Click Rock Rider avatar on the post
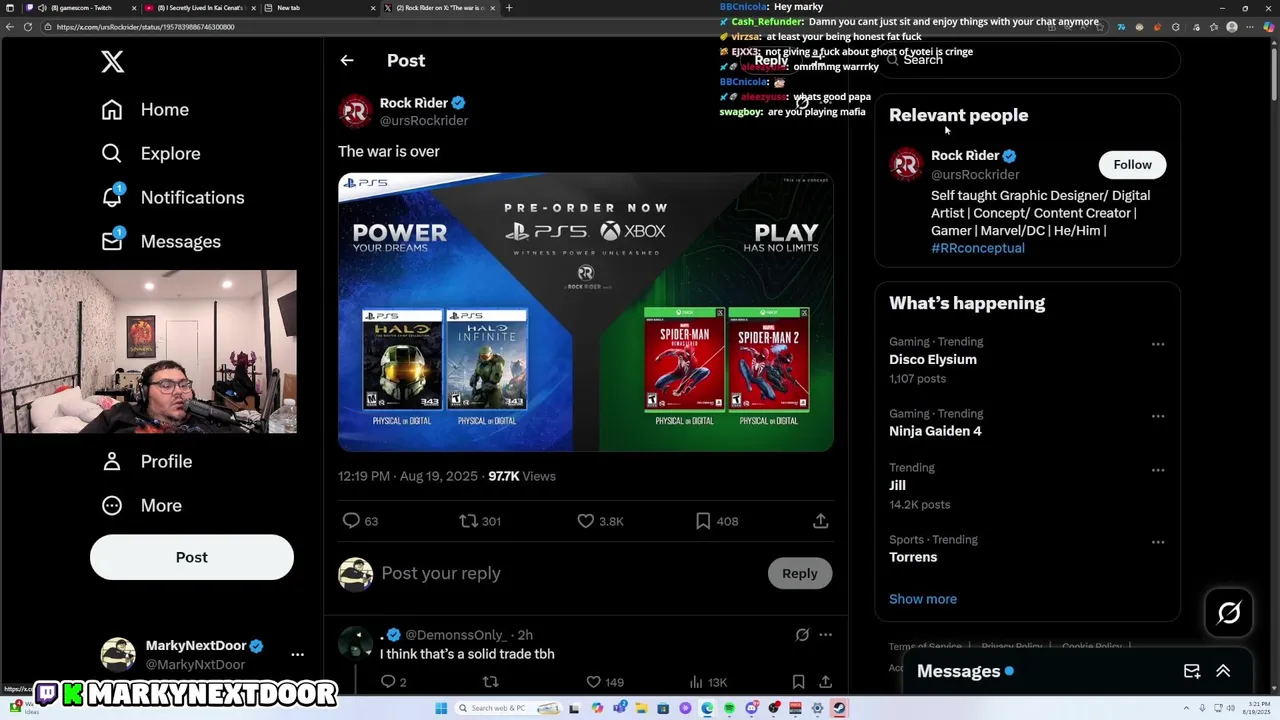 coord(355,111)
